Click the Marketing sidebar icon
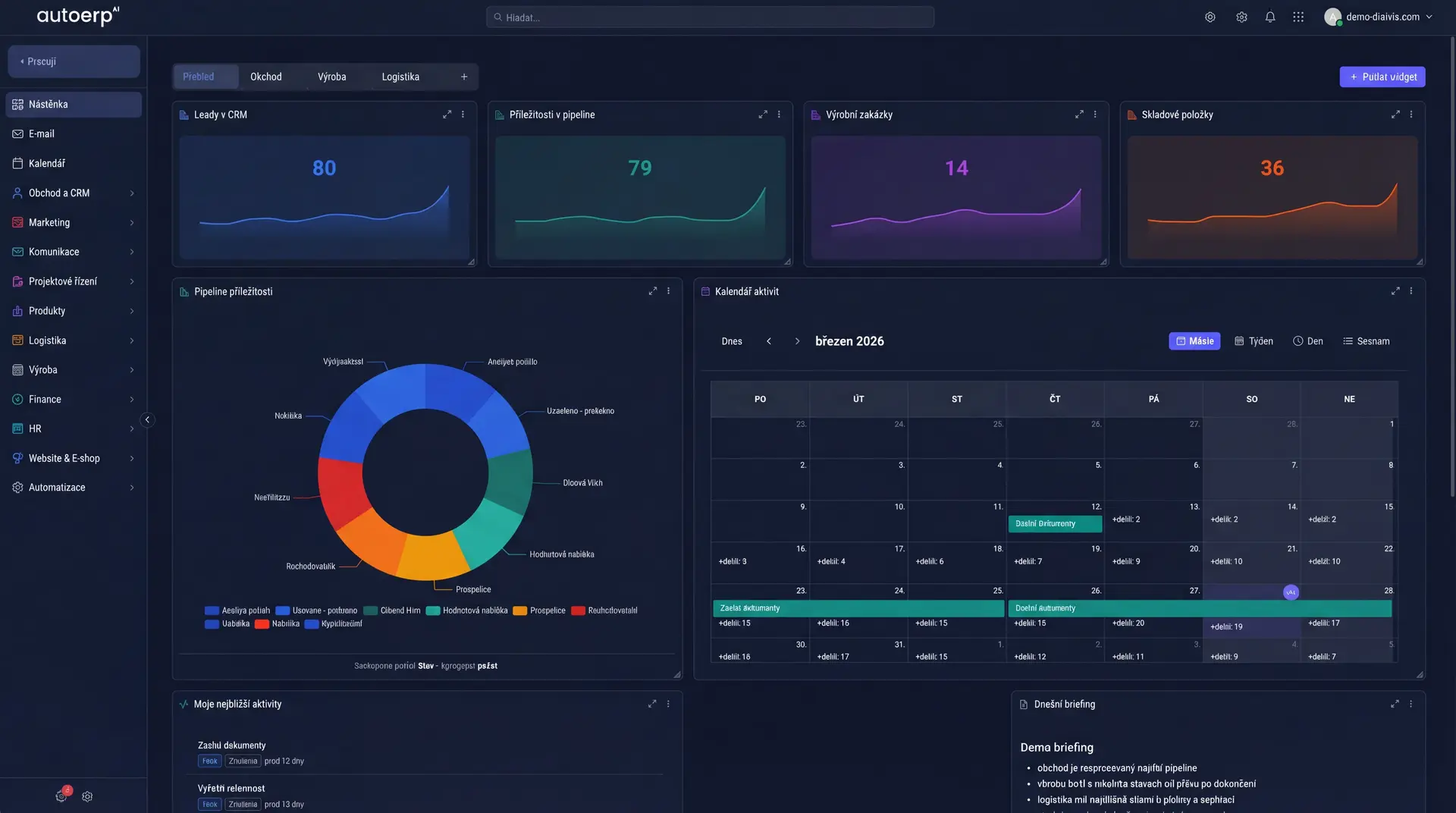This screenshot has height=813, width=1456. point(17,223)
